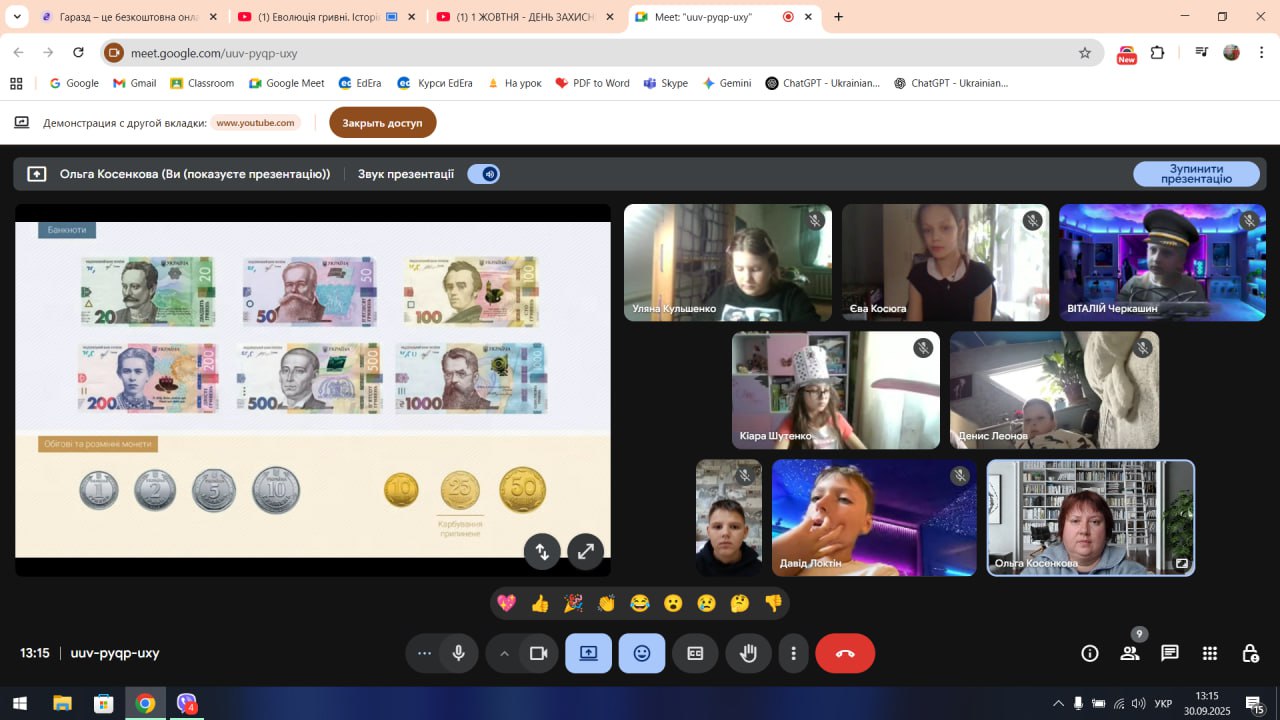Open the activities grid icon

coord(1209,653)
